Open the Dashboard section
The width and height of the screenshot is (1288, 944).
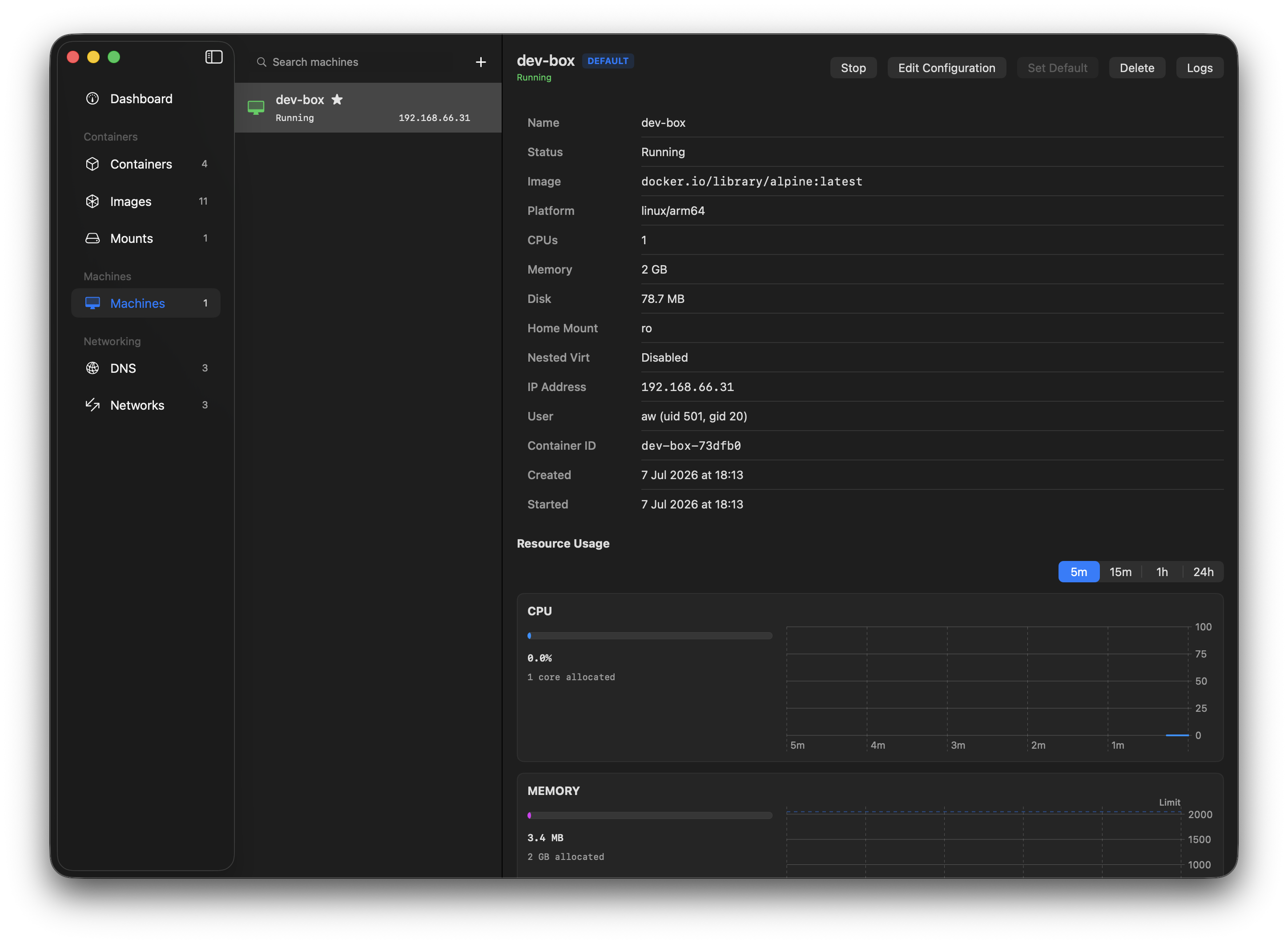click(x=145, y=99)
